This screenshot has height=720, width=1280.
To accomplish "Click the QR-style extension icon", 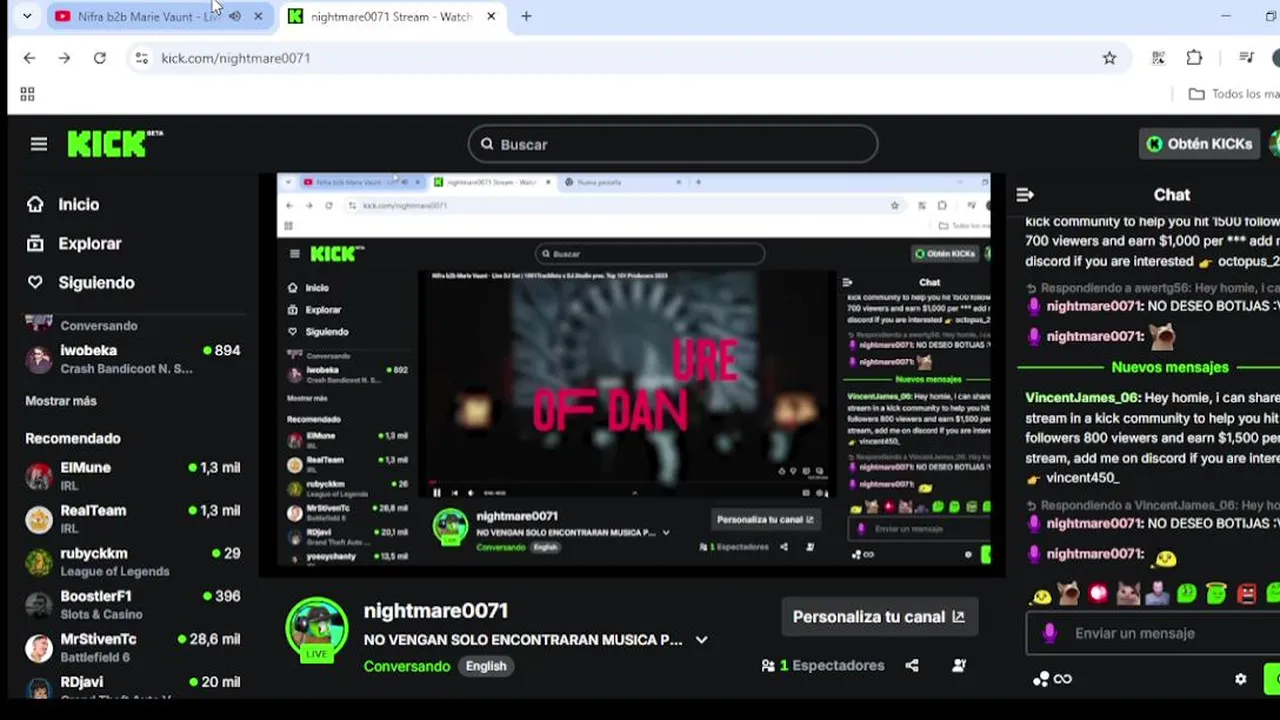I will click(x=1158, y=58).
